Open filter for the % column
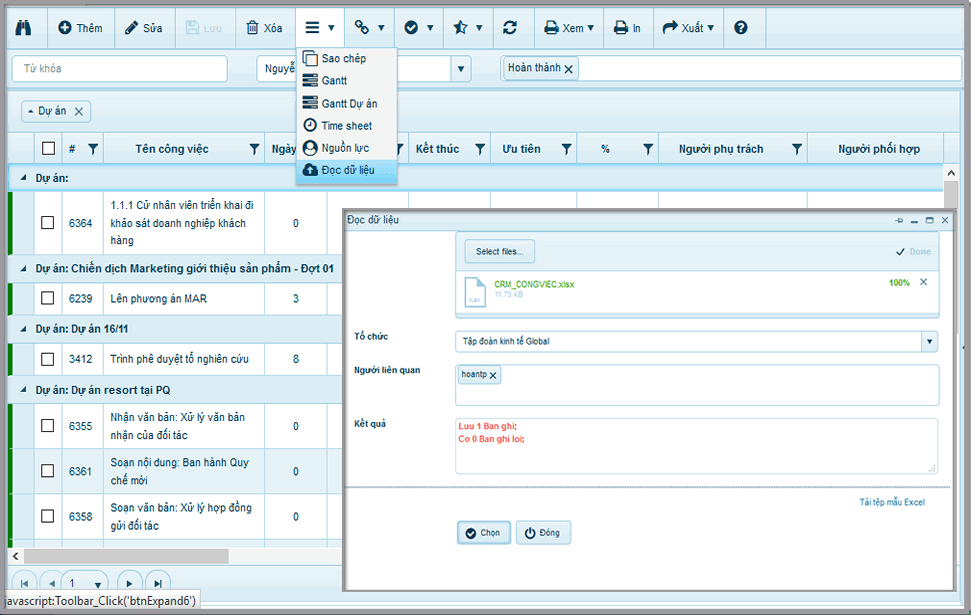The image size is (971, 615). tap(648, 149)
